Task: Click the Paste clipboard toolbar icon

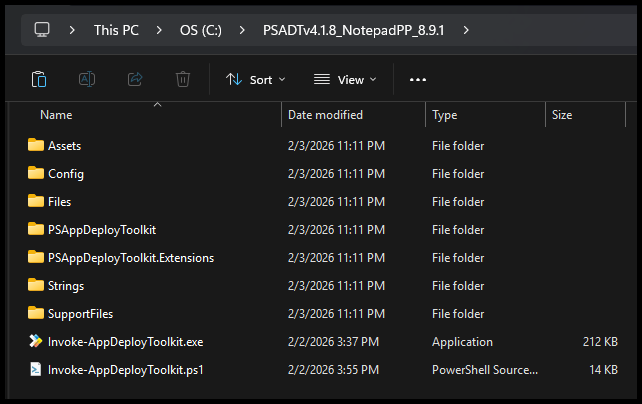Action: (39, 79)
